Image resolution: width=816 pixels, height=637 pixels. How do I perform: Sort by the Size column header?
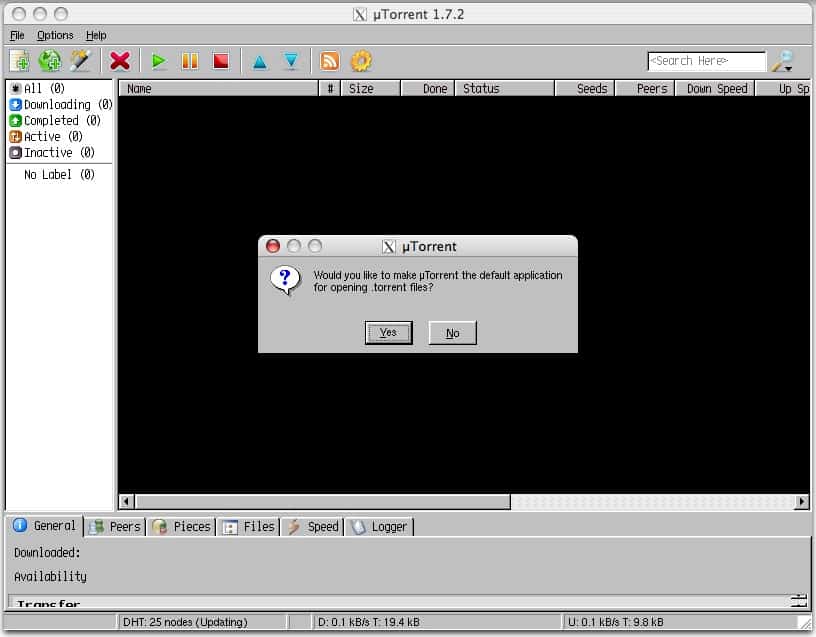pos(371,88)
